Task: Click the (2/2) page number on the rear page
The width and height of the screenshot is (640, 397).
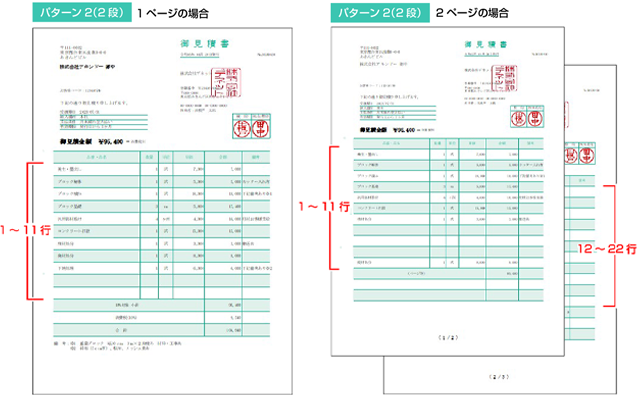Action: 499,377
